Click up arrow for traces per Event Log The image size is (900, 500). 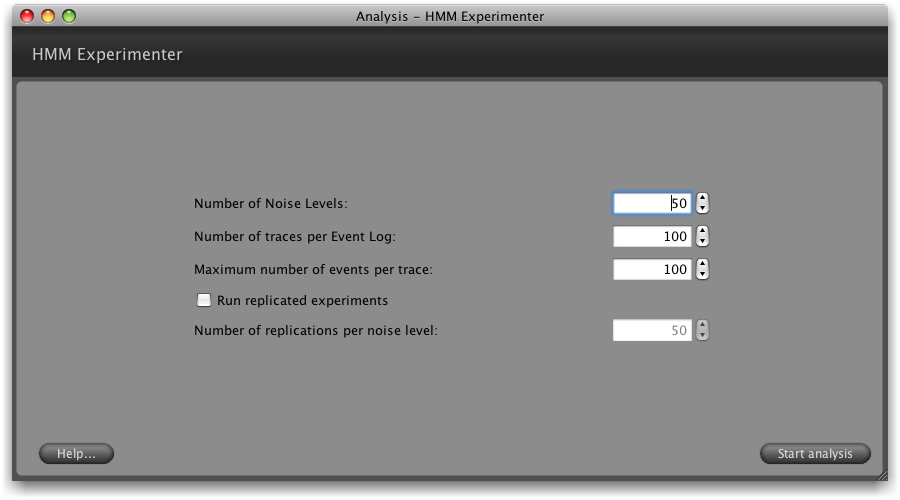click(x=702, y=231)
